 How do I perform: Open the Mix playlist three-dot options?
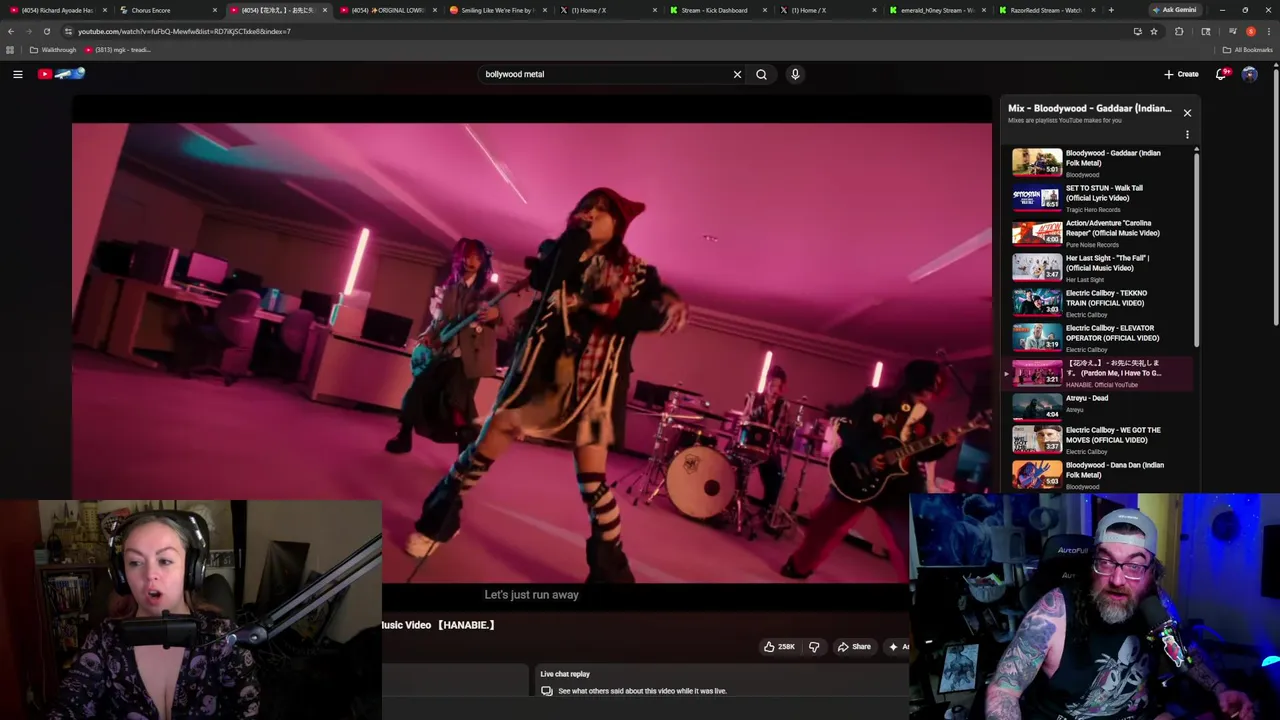1187,134
